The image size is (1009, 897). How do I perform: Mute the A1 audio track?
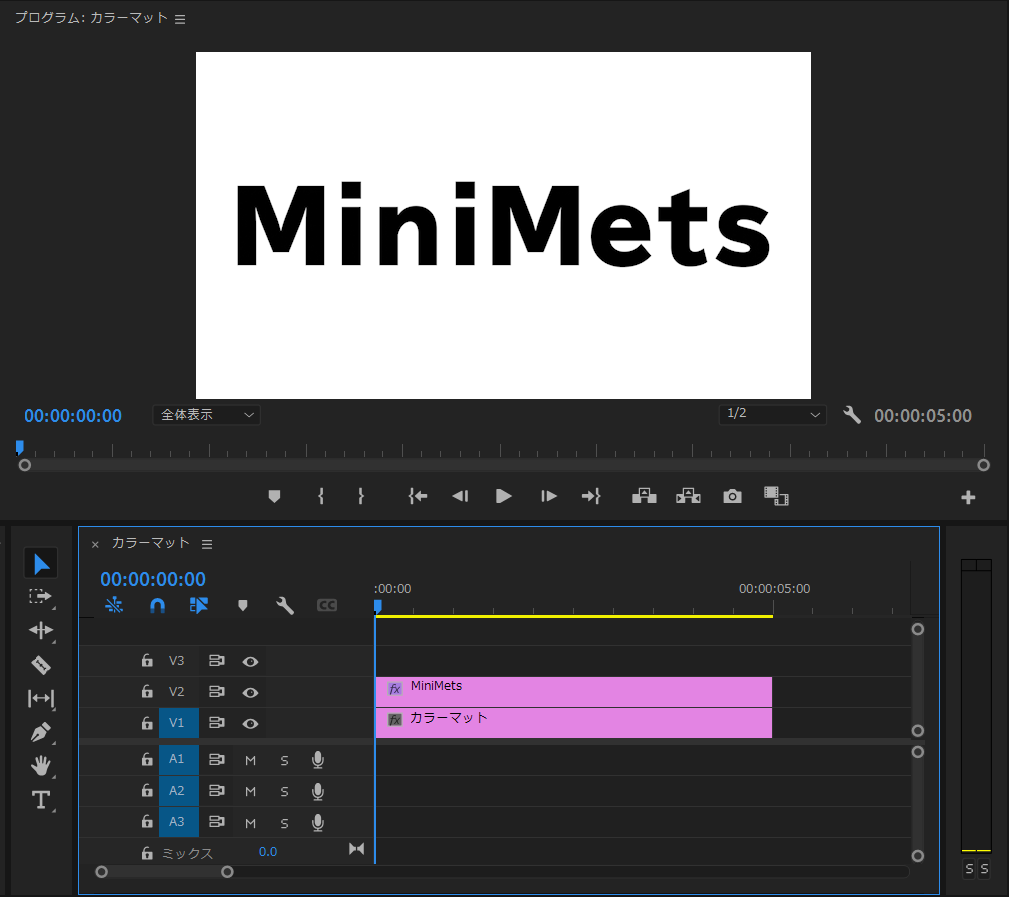click(249, 759)
